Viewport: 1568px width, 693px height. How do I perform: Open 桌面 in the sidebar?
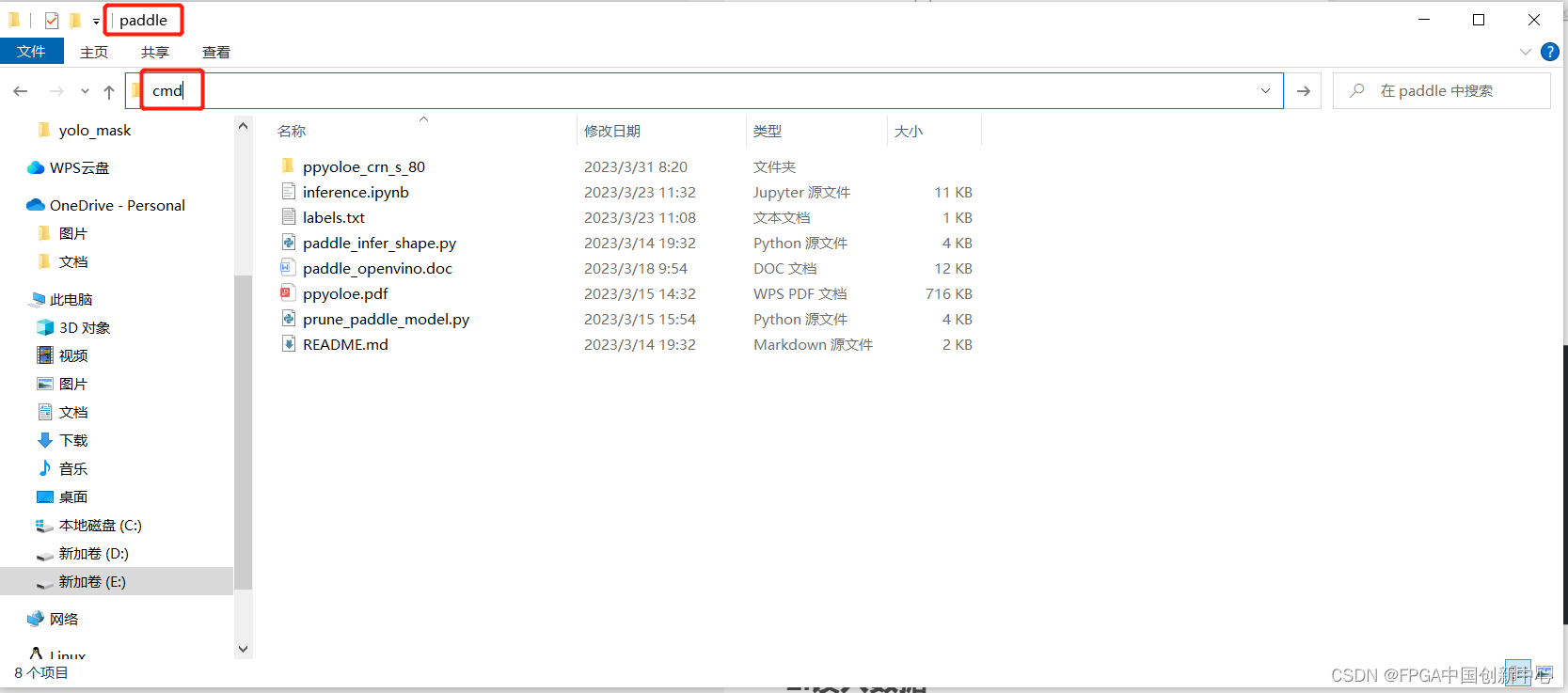(72, 497)
